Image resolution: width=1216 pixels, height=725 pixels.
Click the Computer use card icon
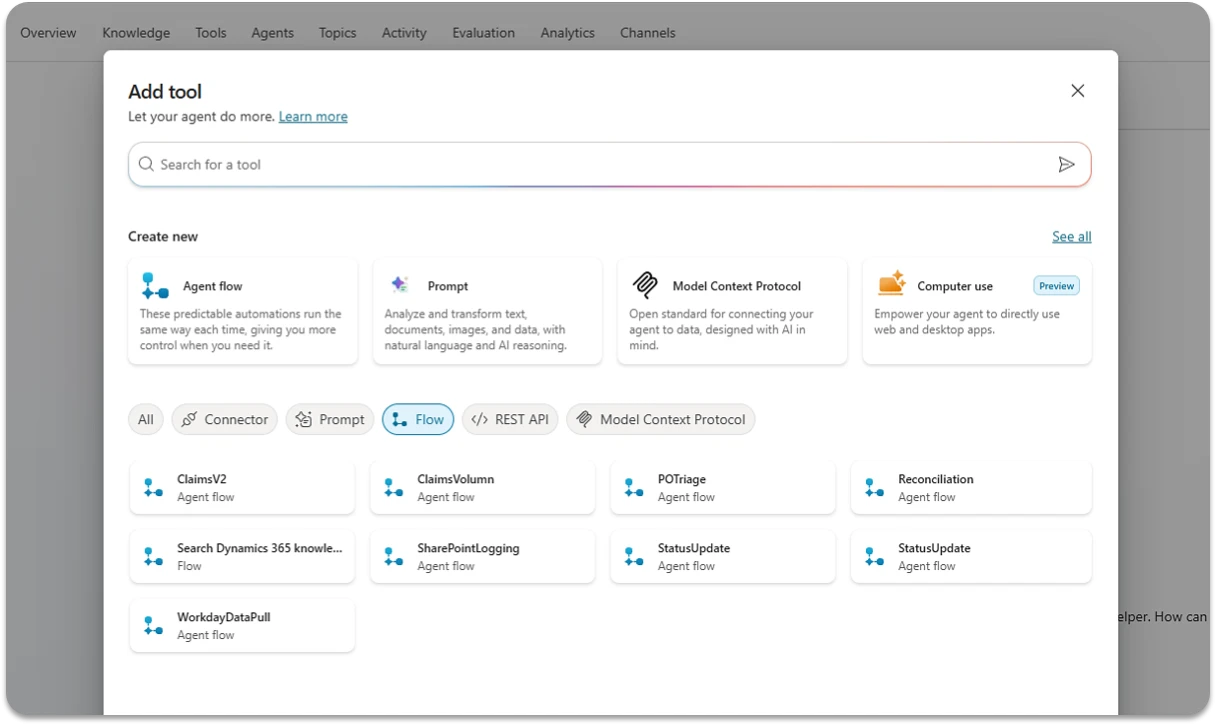(x=891, y=285)
